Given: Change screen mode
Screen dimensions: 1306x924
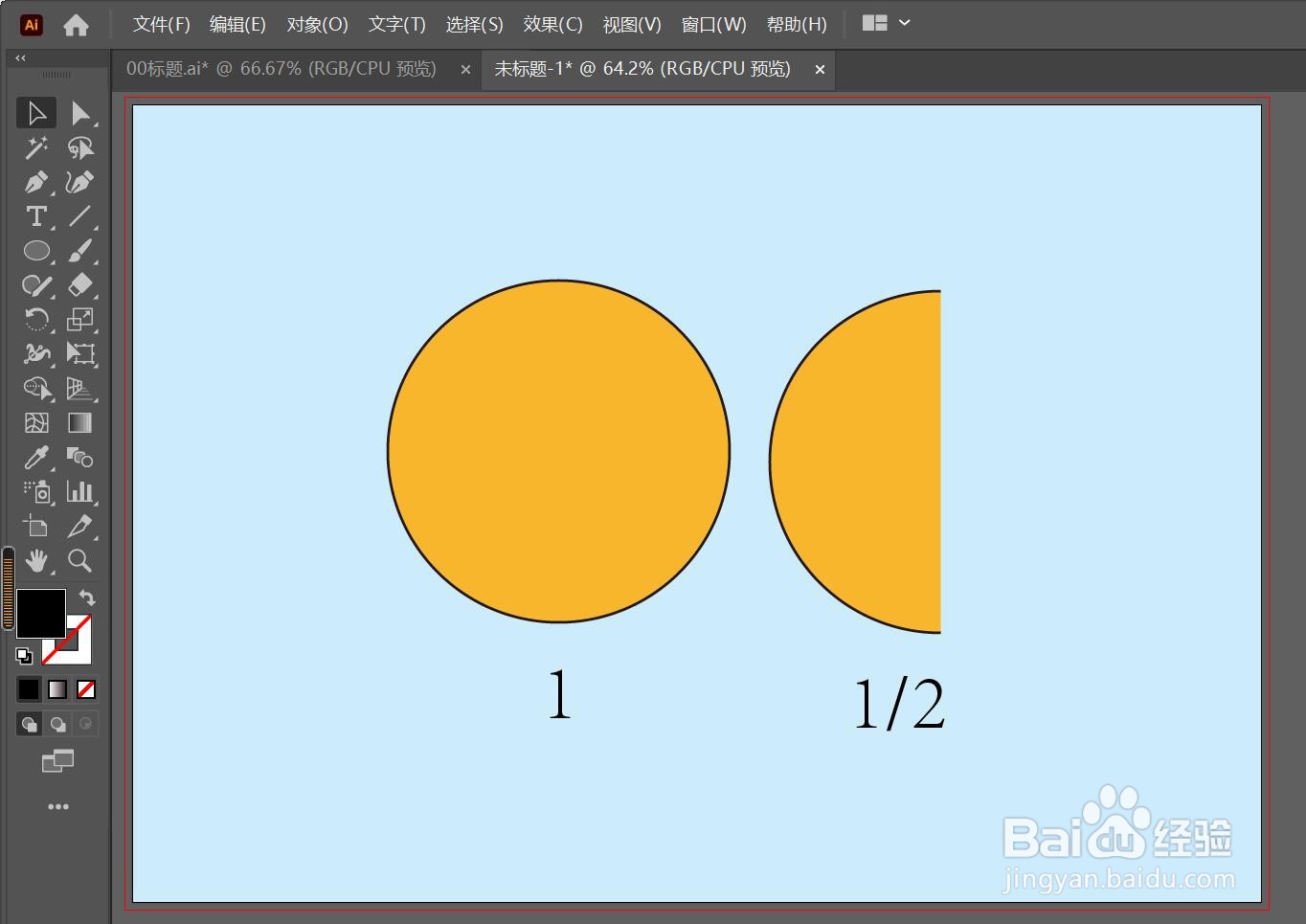Looking at the screenshot, I should 57,761.
